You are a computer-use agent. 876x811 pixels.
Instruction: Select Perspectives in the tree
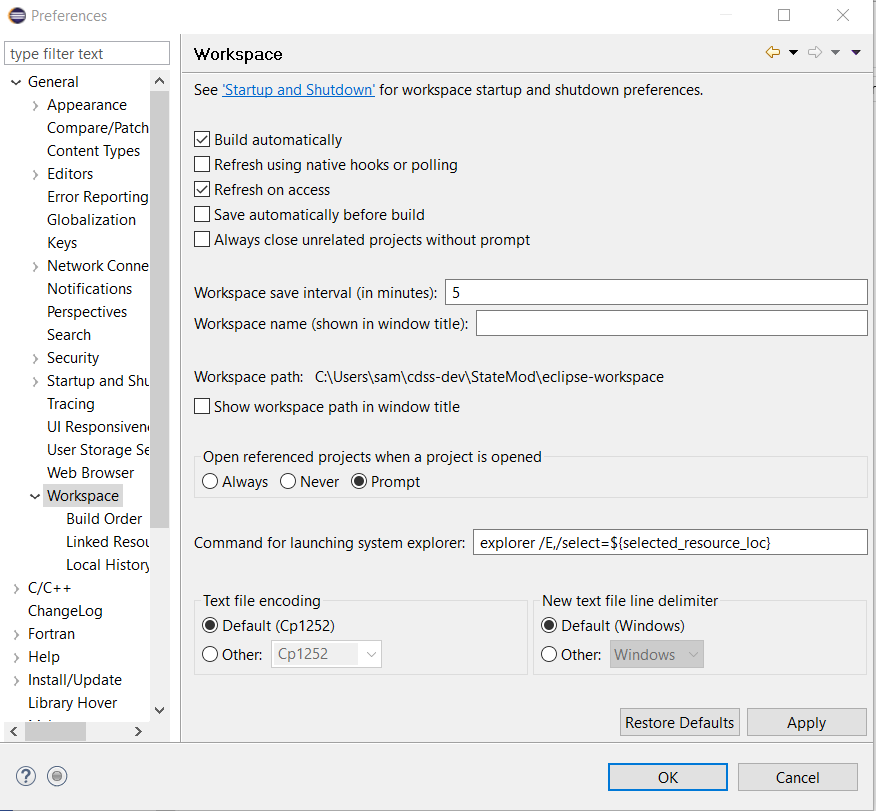87,312
